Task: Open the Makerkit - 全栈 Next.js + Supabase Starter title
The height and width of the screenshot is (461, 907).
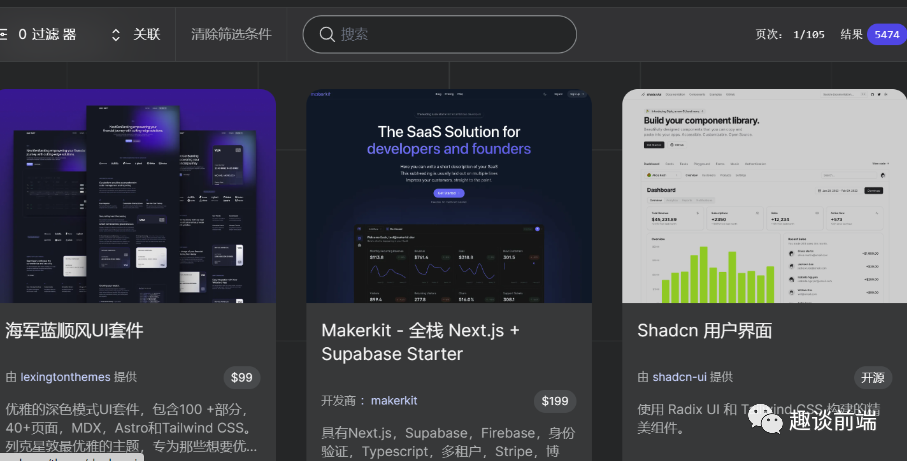Action: coord(421,342)
